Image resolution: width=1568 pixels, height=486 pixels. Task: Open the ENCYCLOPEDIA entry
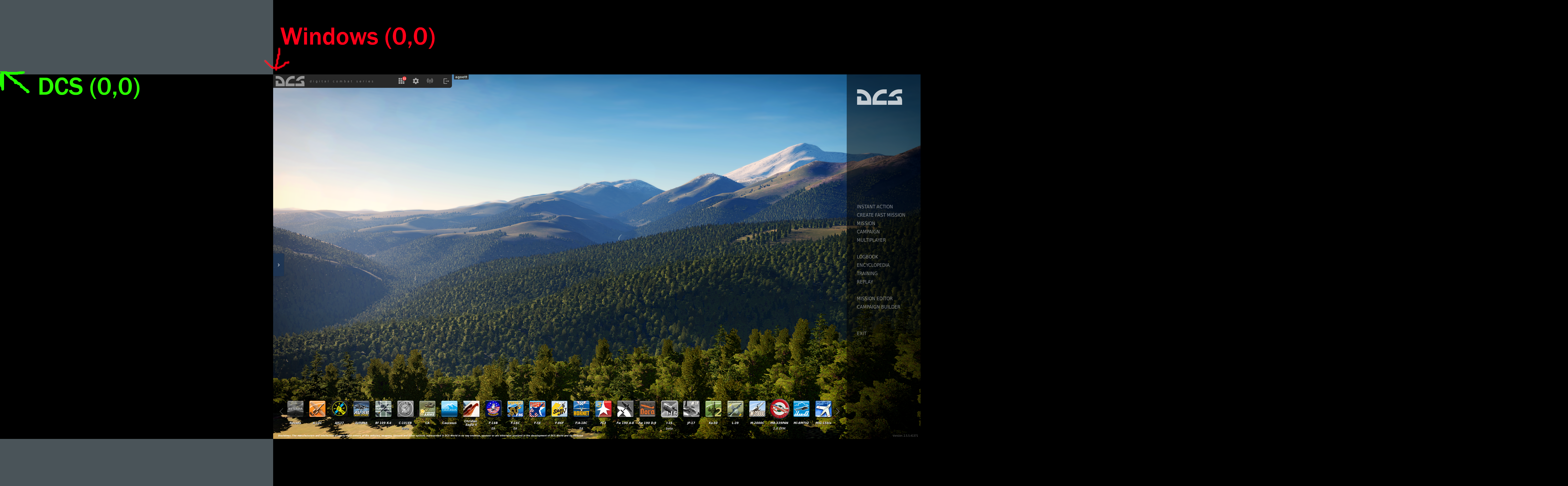click(873, 265)
